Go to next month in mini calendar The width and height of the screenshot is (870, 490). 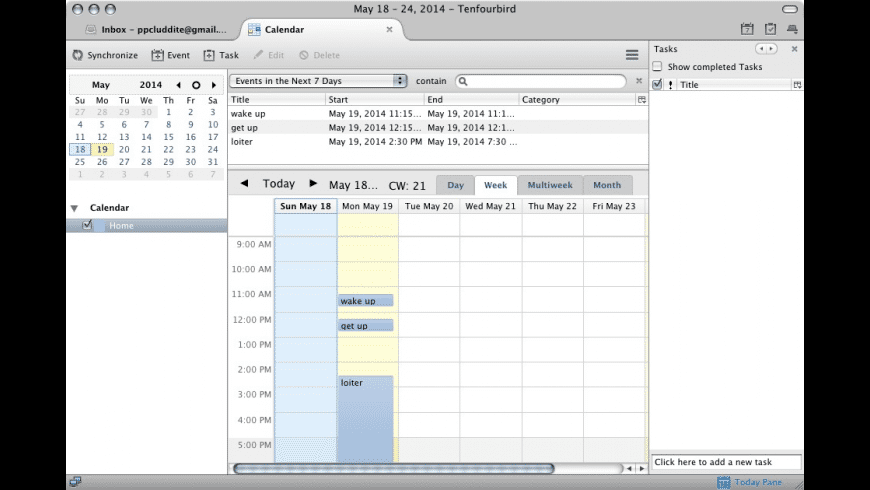(x=214, y=85)
